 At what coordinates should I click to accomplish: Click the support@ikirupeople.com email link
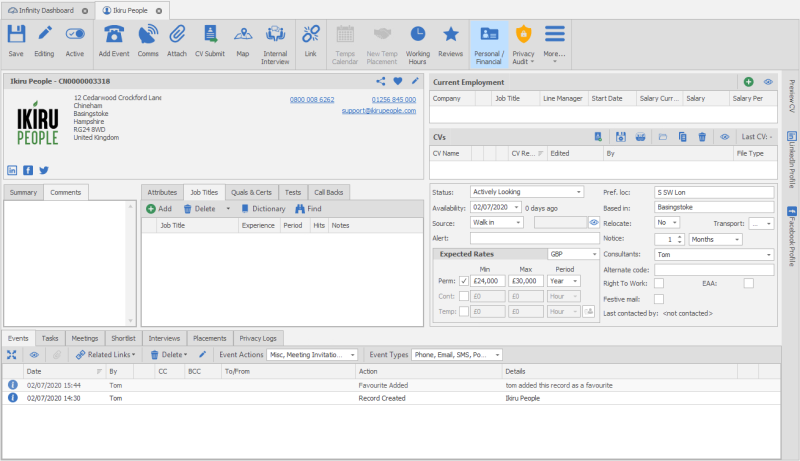click(378, 111)
